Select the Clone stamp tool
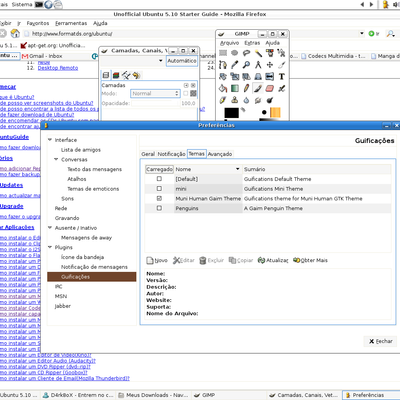Viewport: 400px width, 400px height. click(235, 100)
